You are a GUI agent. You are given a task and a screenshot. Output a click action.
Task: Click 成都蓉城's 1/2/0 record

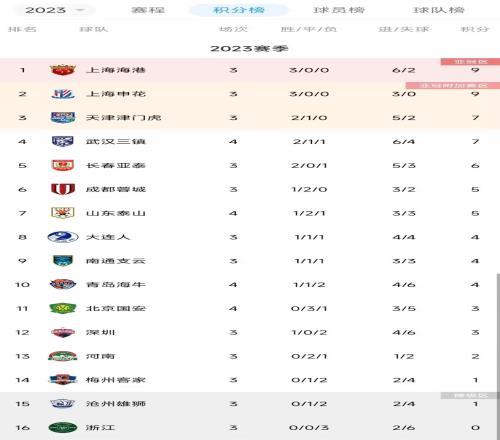pyautogui.click(x=309, y=189)
